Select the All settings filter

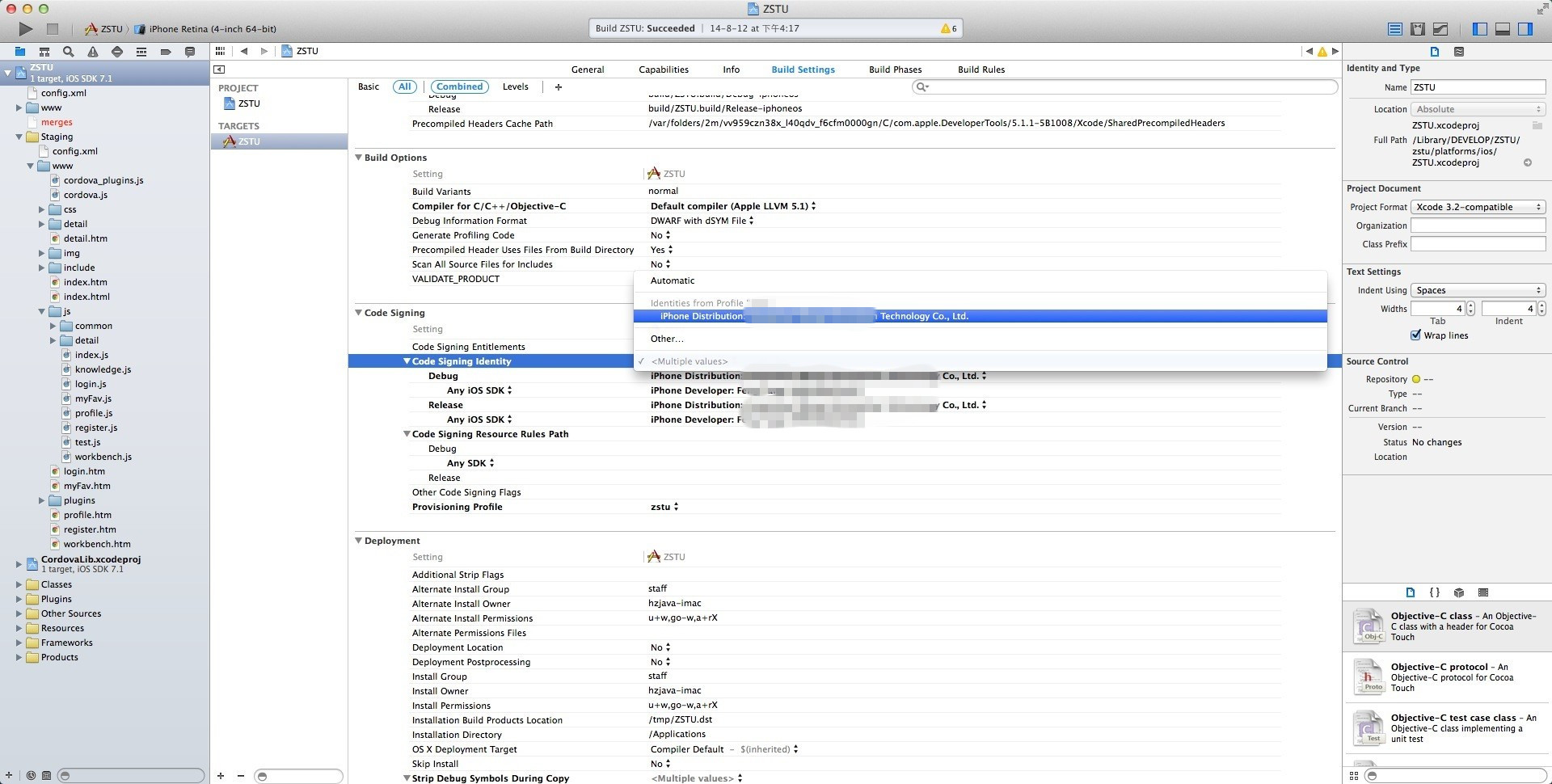[405, 86]
